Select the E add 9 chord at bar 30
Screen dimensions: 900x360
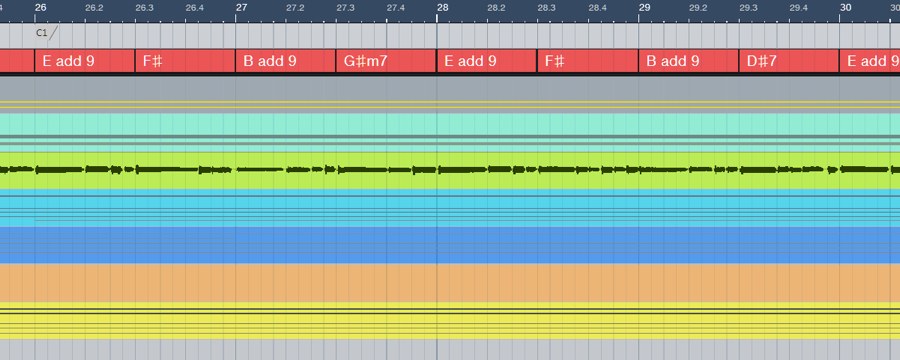tap(870, 61)
